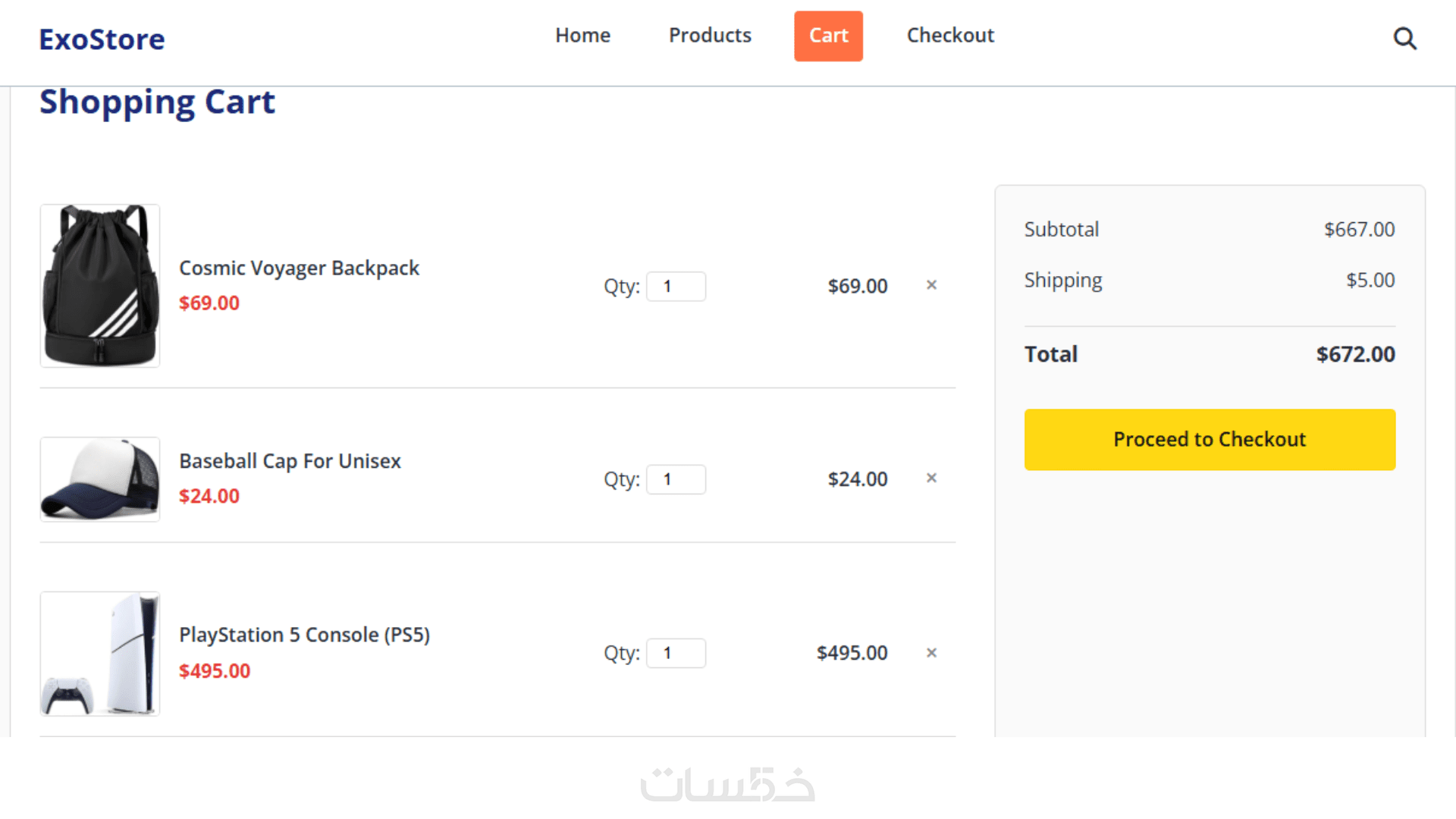
Task: Open the Cosmic Voyager Backpack thumbnail
Action: 100,286
